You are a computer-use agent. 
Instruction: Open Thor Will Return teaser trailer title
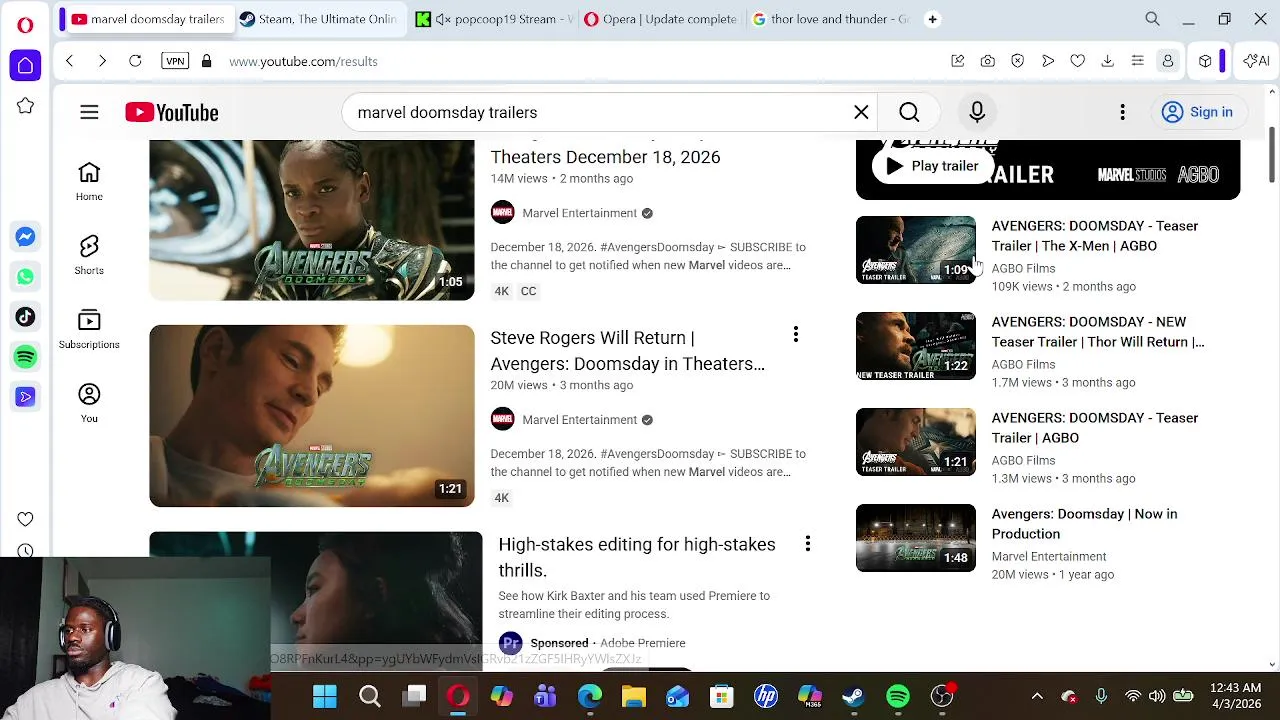pos(1097,332)
